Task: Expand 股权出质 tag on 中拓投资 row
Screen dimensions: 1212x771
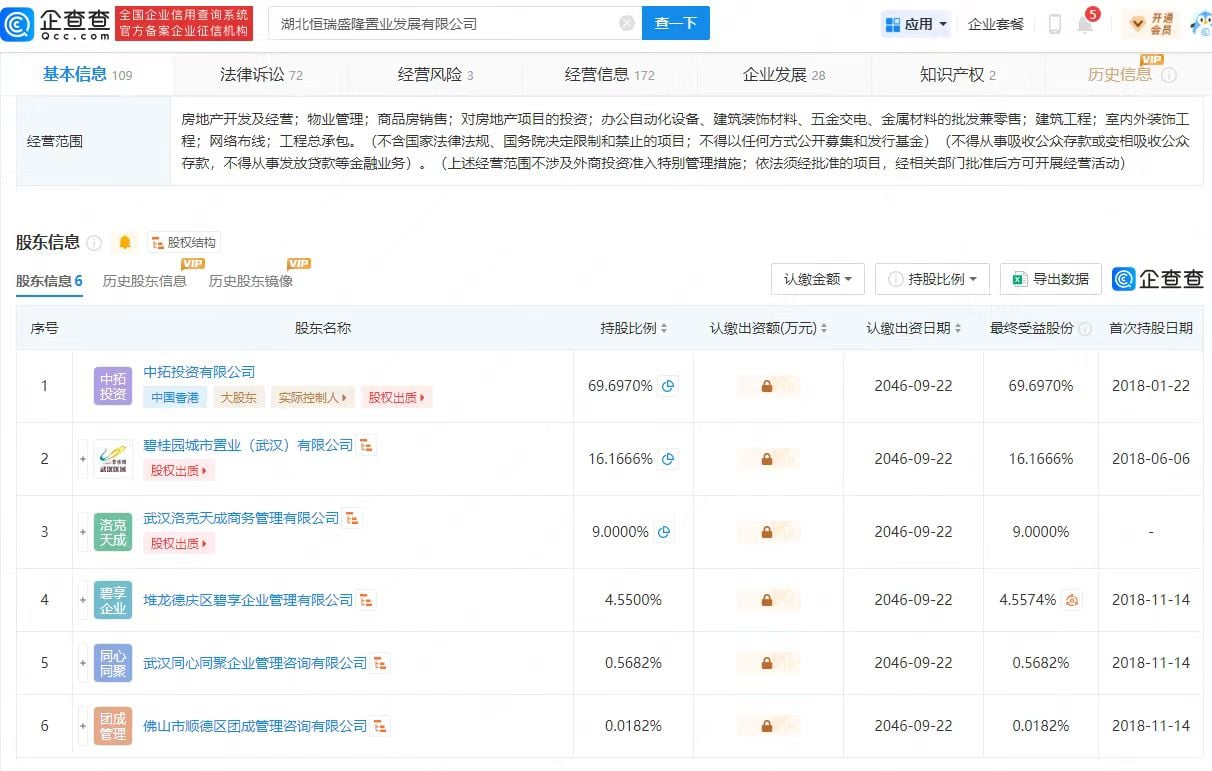Action: pos(396,397)
